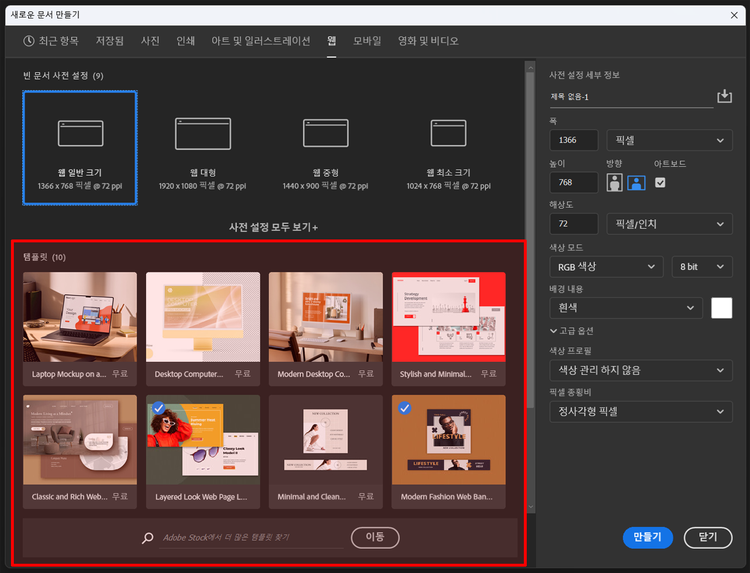Open the 8 bit depth dropdown

click(702, 267)
